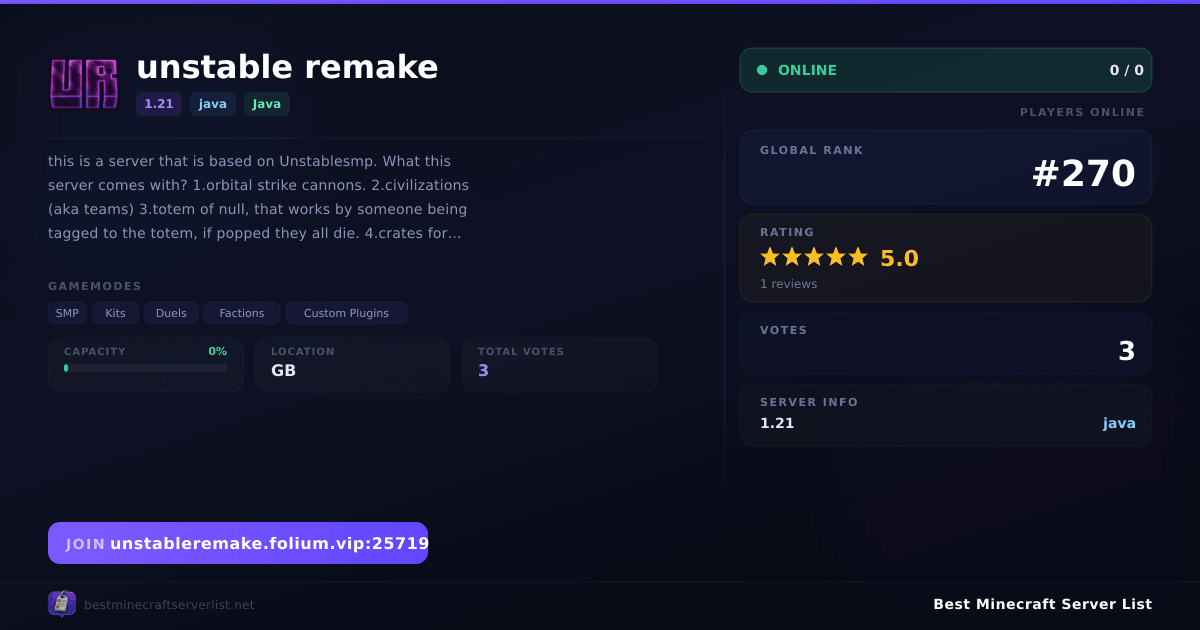The width and height of the screenshot is (1200, 630).
Task: Click the "unstable remake" server title
Action: pyautogui.click(x=287, y=67)
